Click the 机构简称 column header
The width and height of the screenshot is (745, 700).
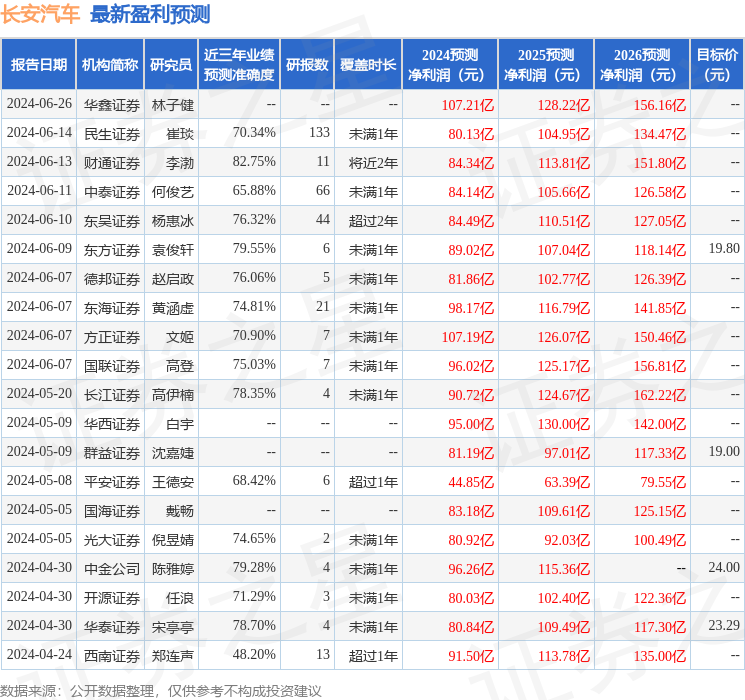(110, 65)
